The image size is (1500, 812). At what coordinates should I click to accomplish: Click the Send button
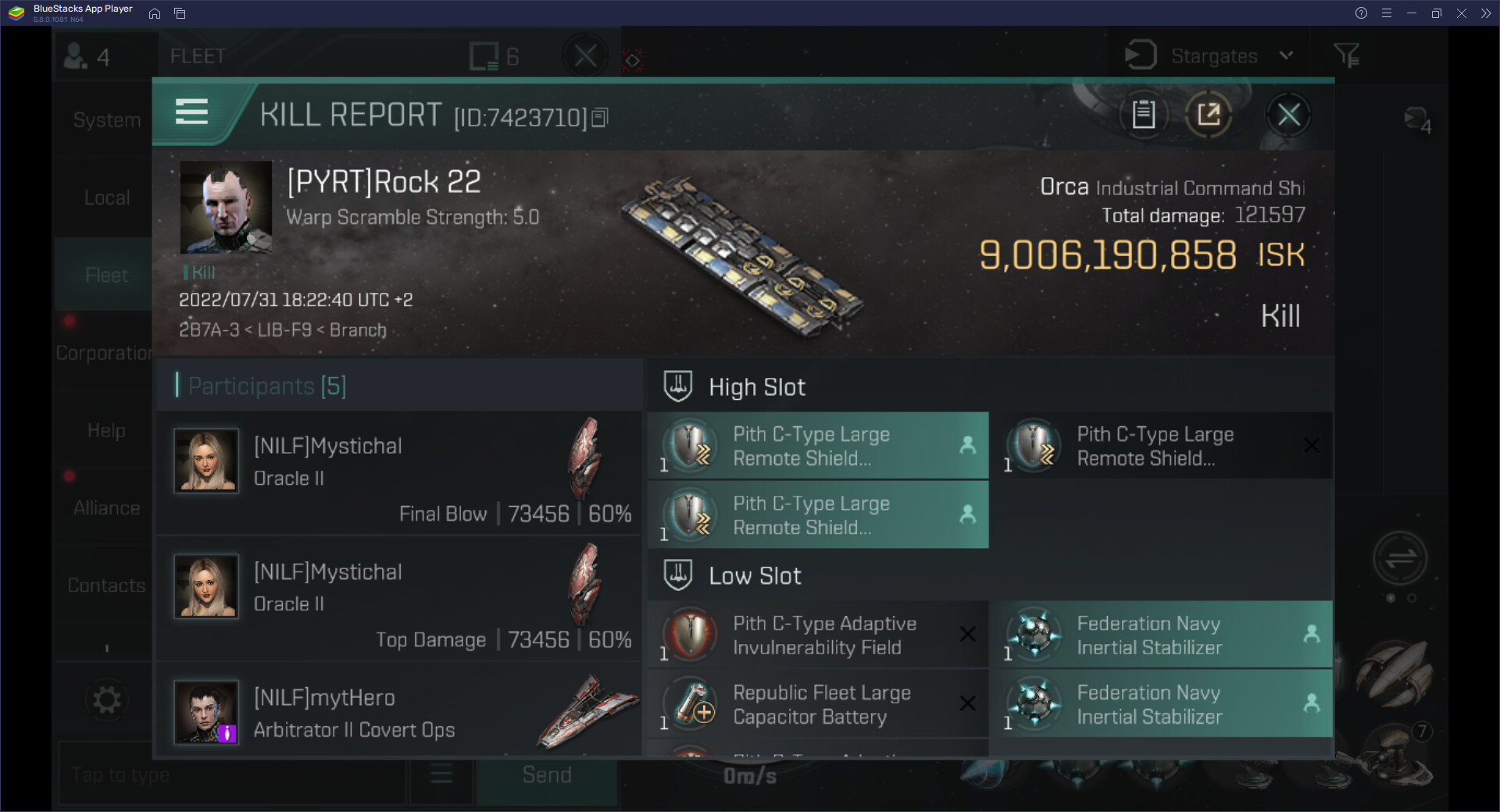point(547,775)
